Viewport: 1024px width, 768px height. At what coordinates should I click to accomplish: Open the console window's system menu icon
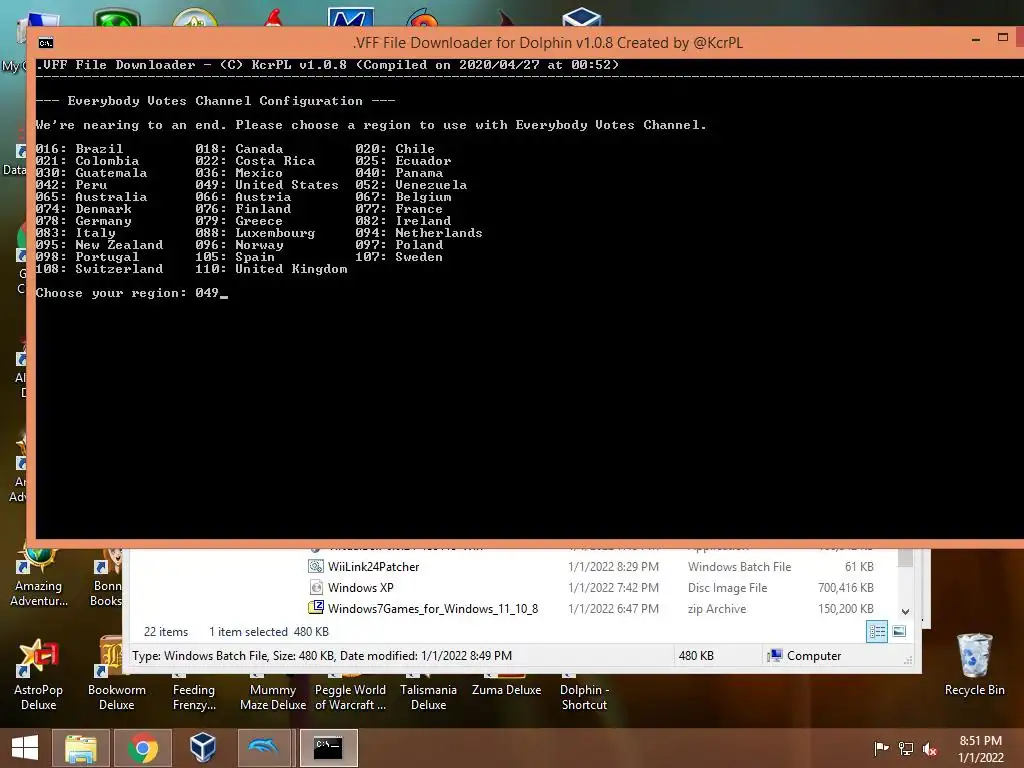point(45,43)
